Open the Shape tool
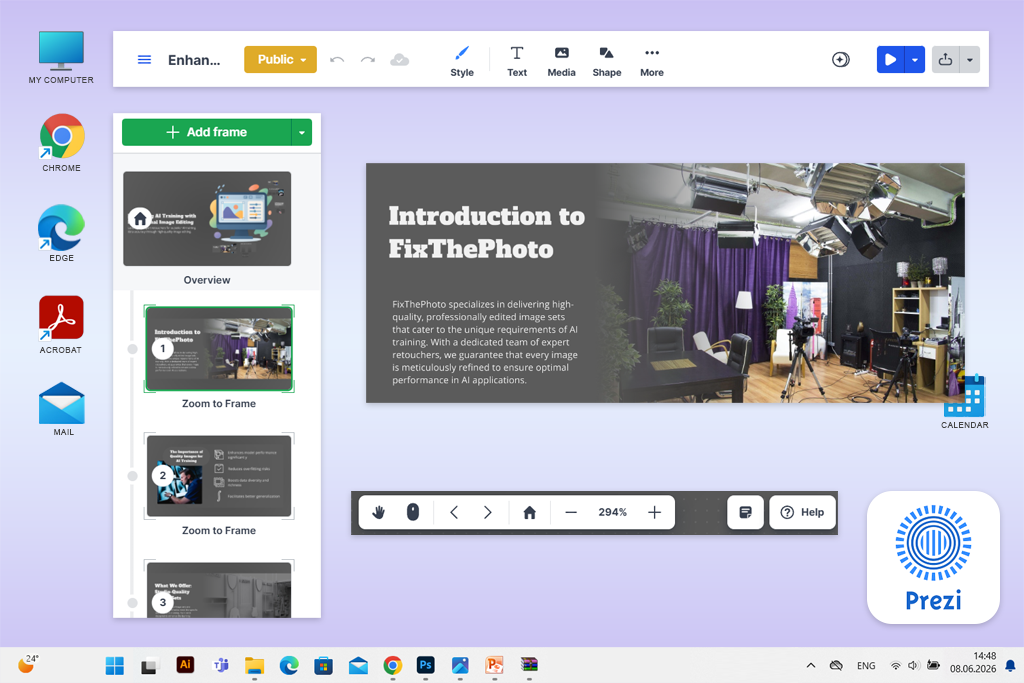1024x683 pixels. click(607, 61)
